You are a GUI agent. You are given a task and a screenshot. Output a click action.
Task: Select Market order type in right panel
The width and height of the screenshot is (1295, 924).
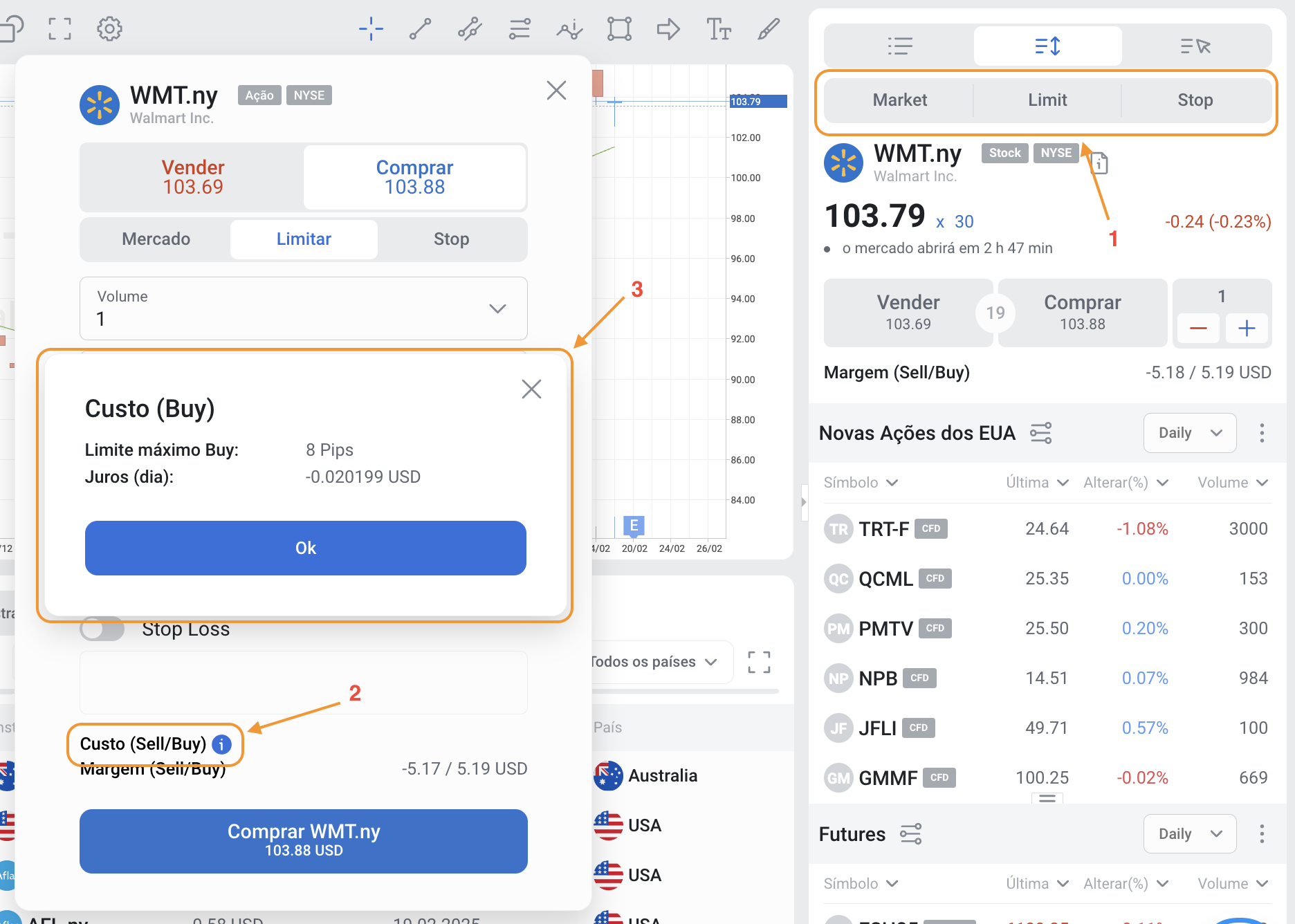click(899, 100)
